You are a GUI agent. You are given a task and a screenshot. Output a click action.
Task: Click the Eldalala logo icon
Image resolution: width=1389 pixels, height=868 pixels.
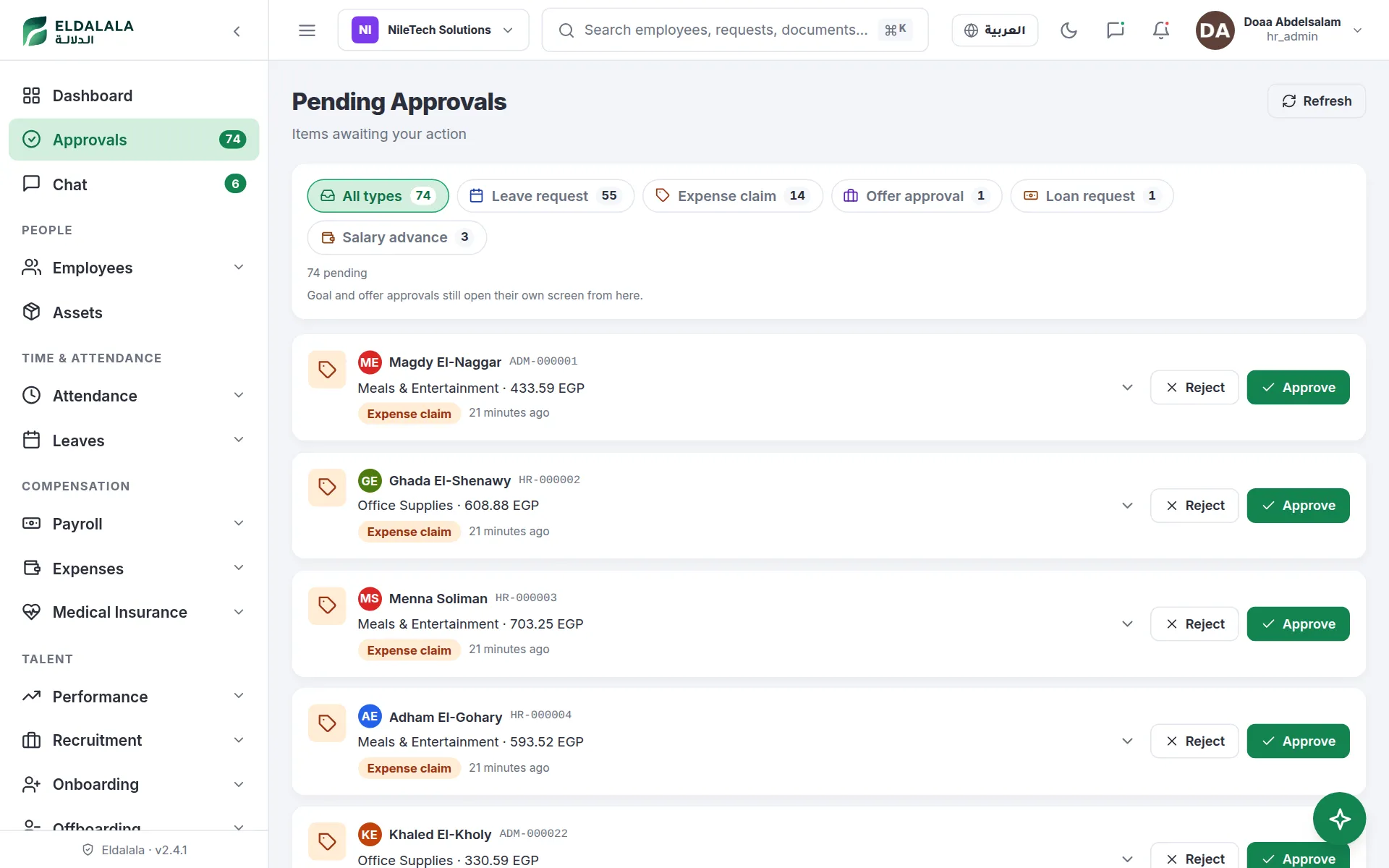[x=35, y=30]
